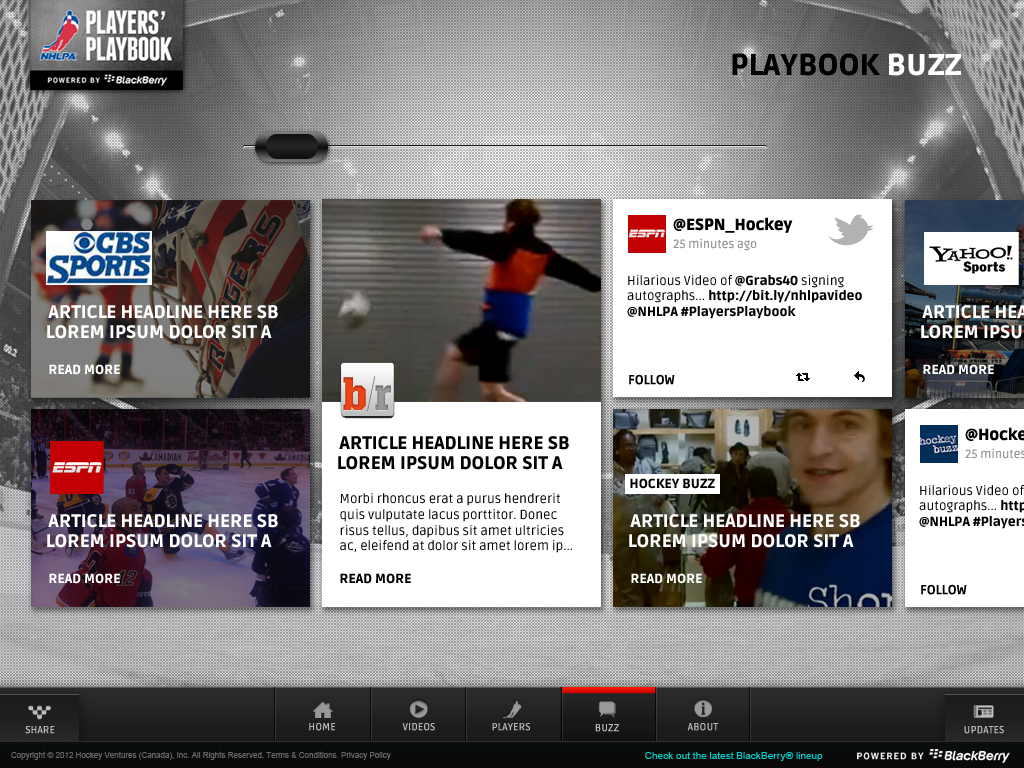
Task: Click the Hockey Buzz article headline
Action: tap(744, 531)
